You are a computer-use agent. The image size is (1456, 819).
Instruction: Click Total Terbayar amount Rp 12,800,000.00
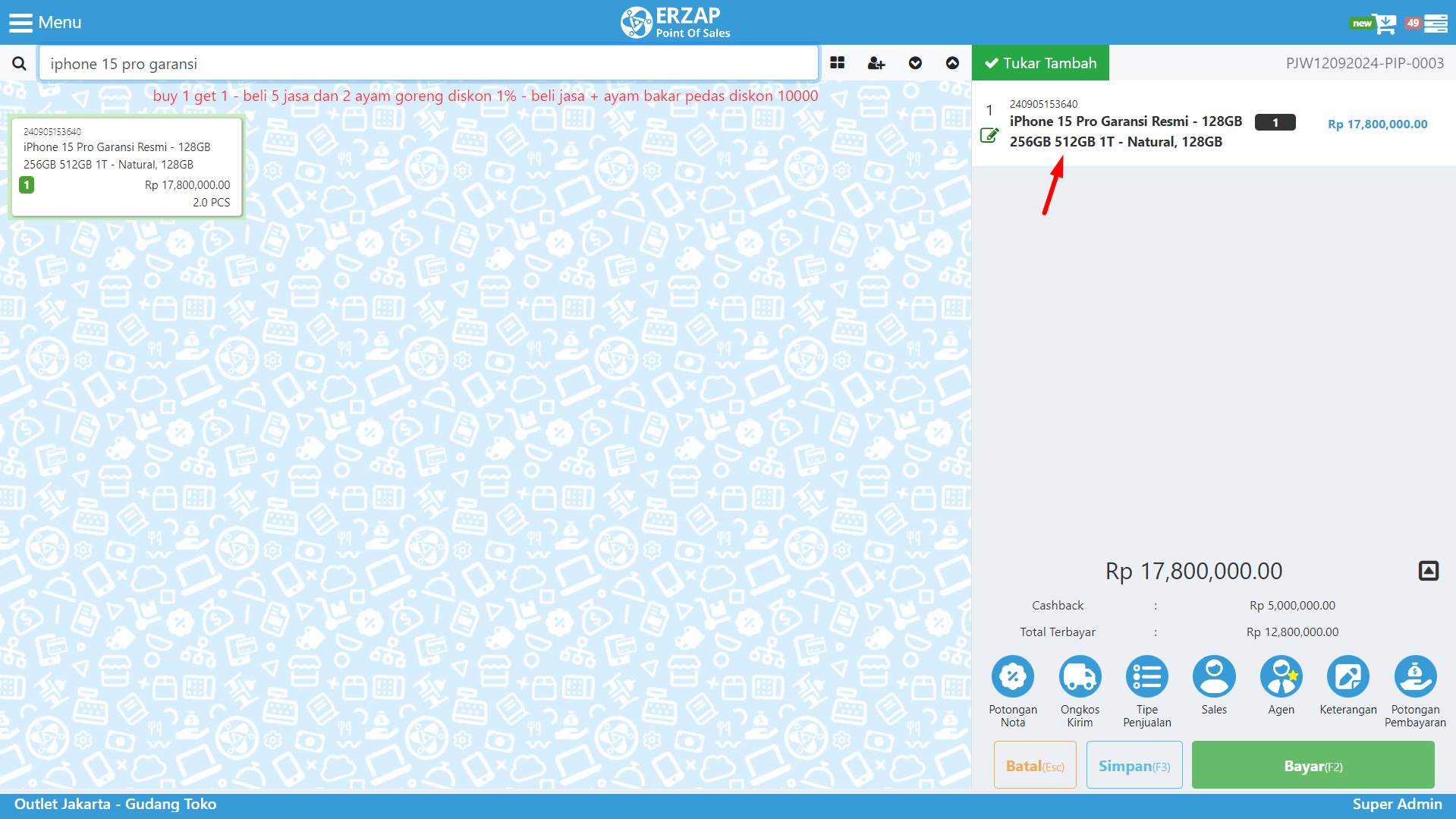[x=1292, y=632]
